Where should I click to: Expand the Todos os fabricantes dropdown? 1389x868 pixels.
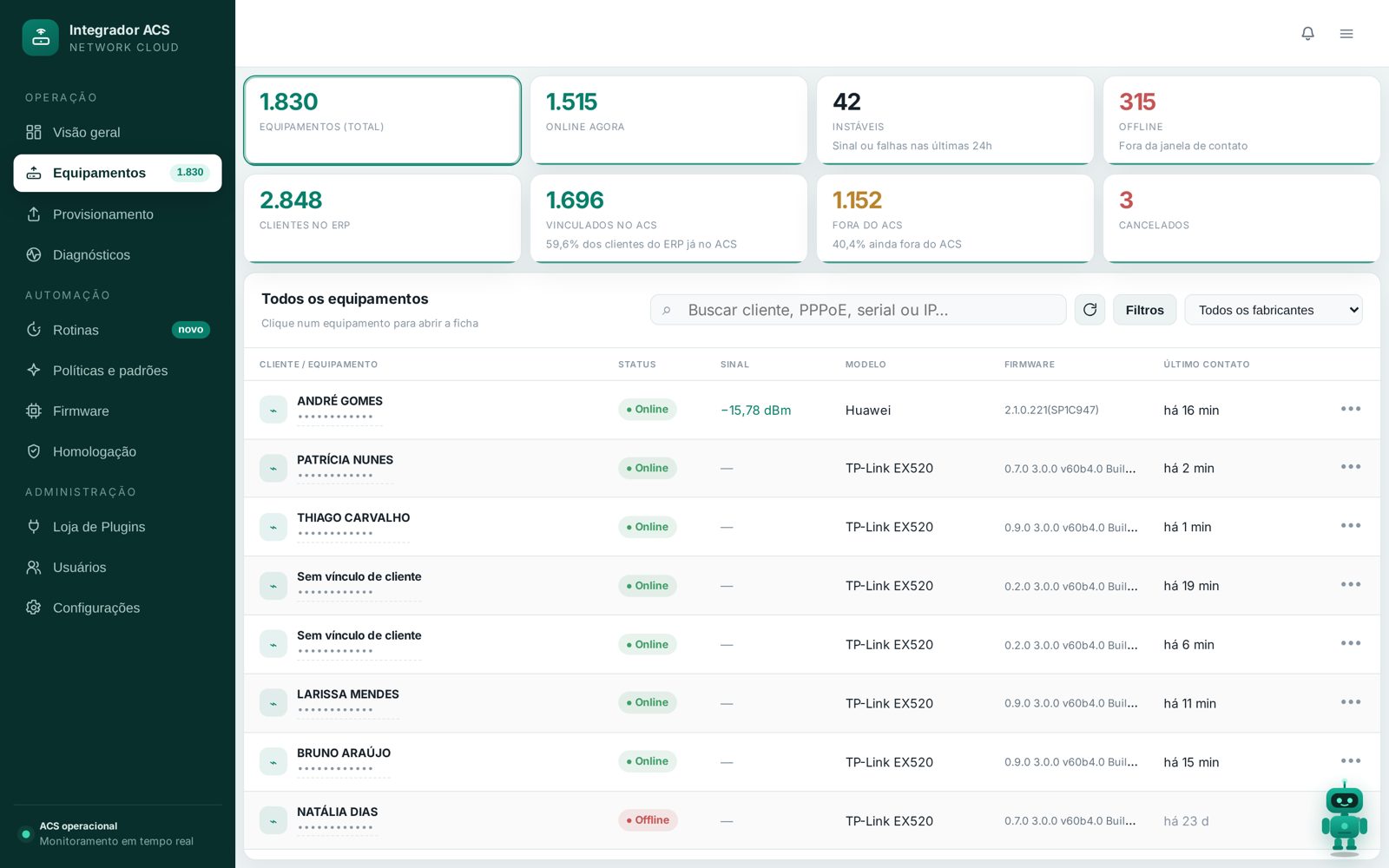[1273, 310]
